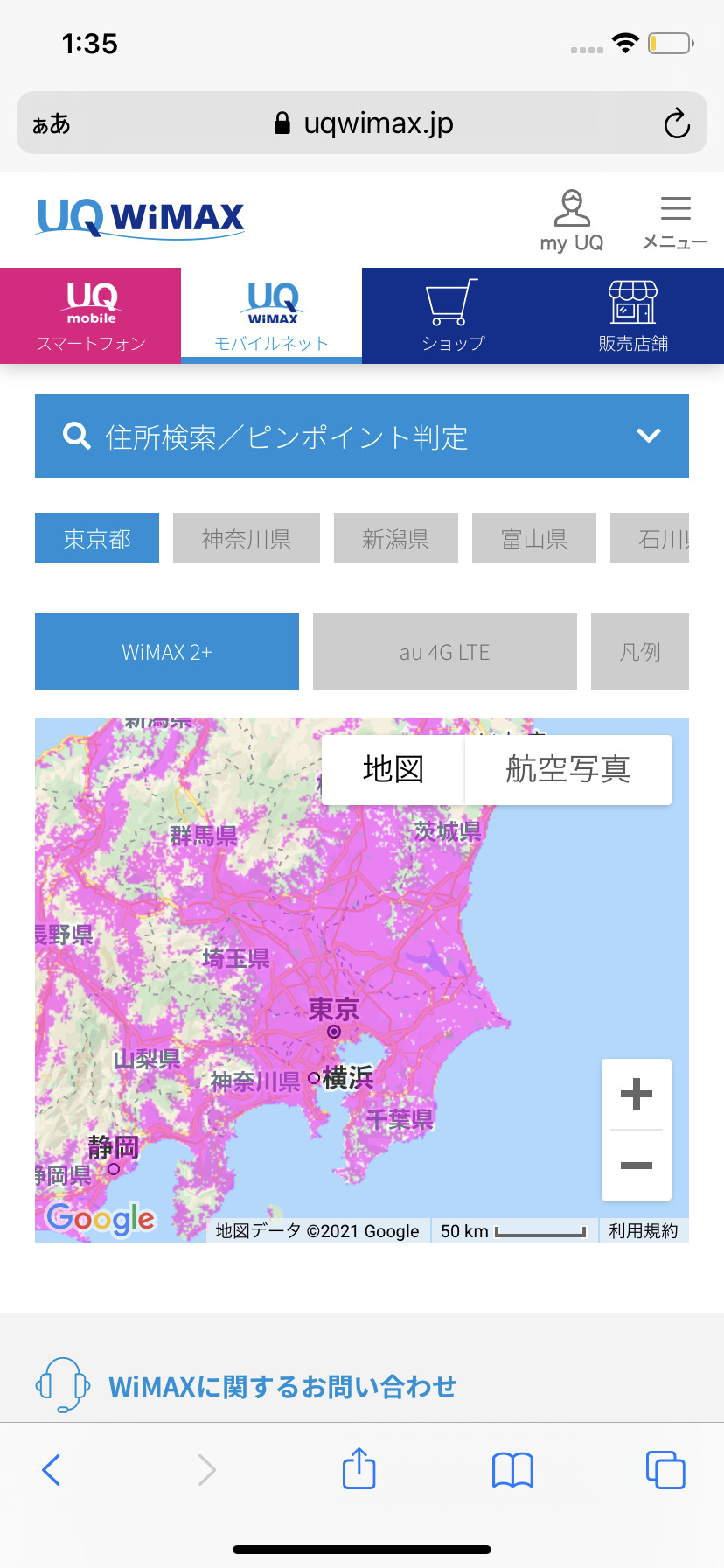Screen dimensions: 724x1568
Task: Show open Safari tabs
Action: (x=665, y=1469)
